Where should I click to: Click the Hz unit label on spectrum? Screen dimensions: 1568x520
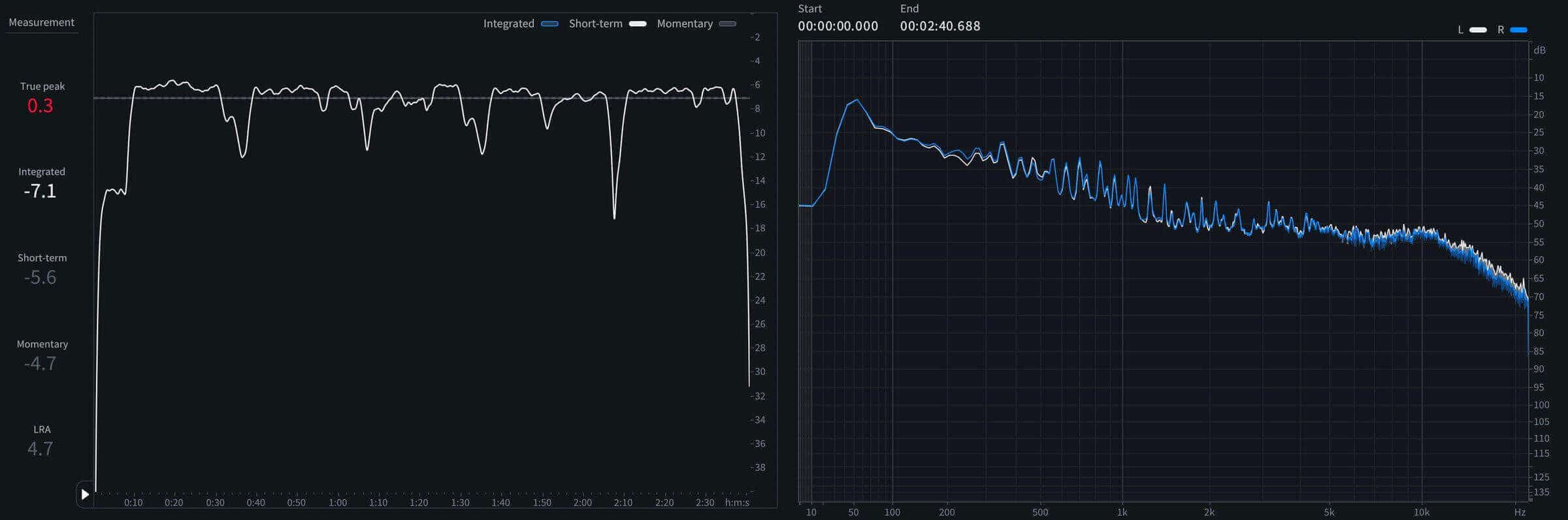tap(1520, 513)
